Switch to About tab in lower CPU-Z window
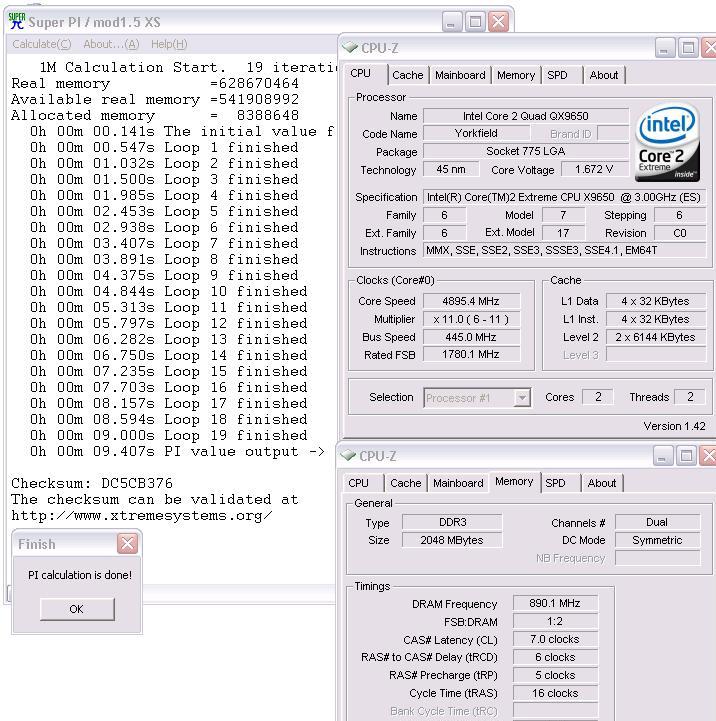The height and width of the screenshot is (721, 716). pyautogui.click(x=602, y=483)
